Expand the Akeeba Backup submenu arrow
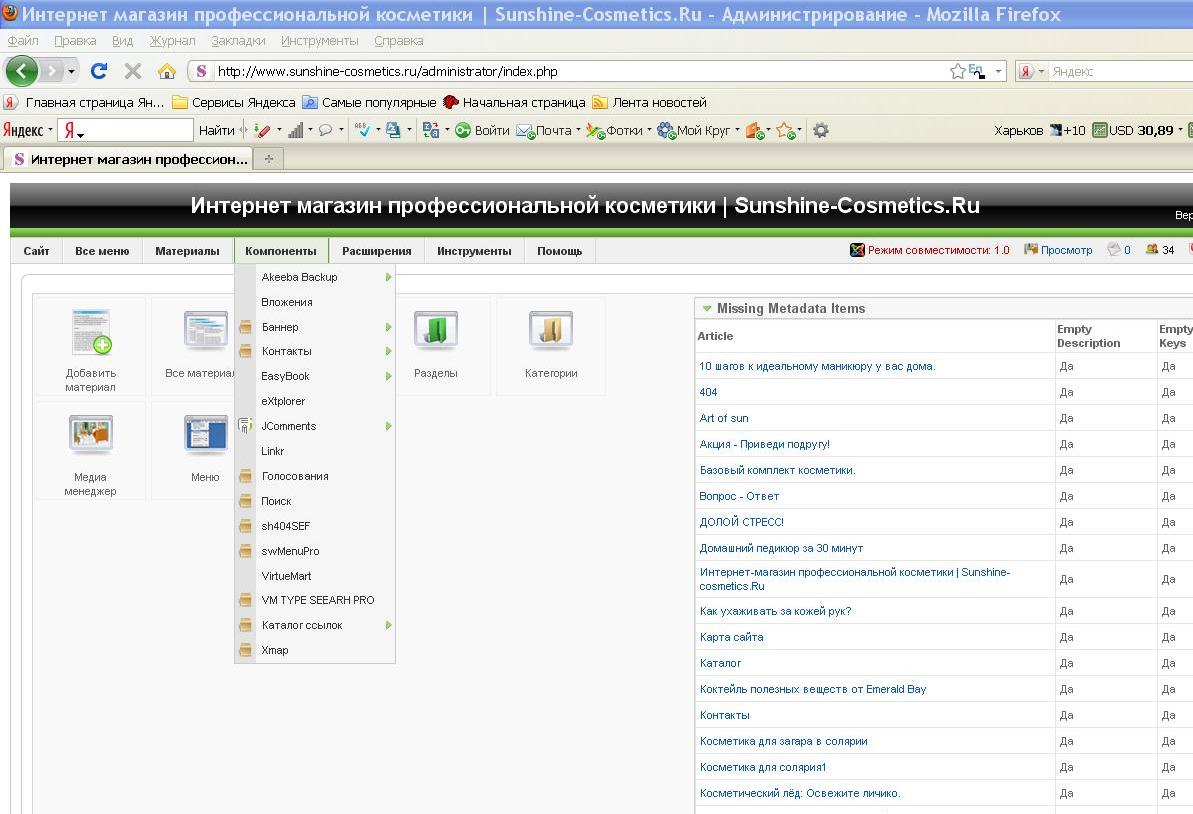 click(x=388, y=277)
